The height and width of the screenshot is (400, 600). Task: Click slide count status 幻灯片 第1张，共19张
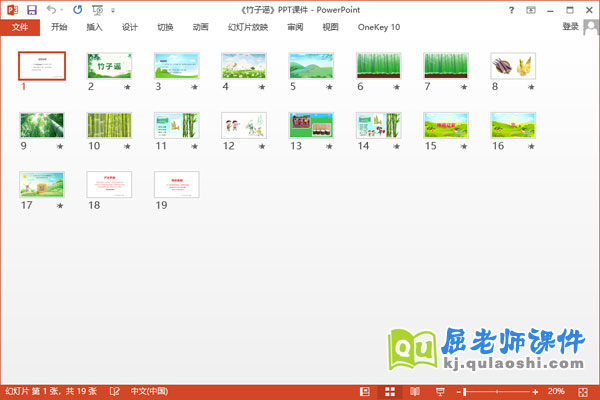coord(51,391)
